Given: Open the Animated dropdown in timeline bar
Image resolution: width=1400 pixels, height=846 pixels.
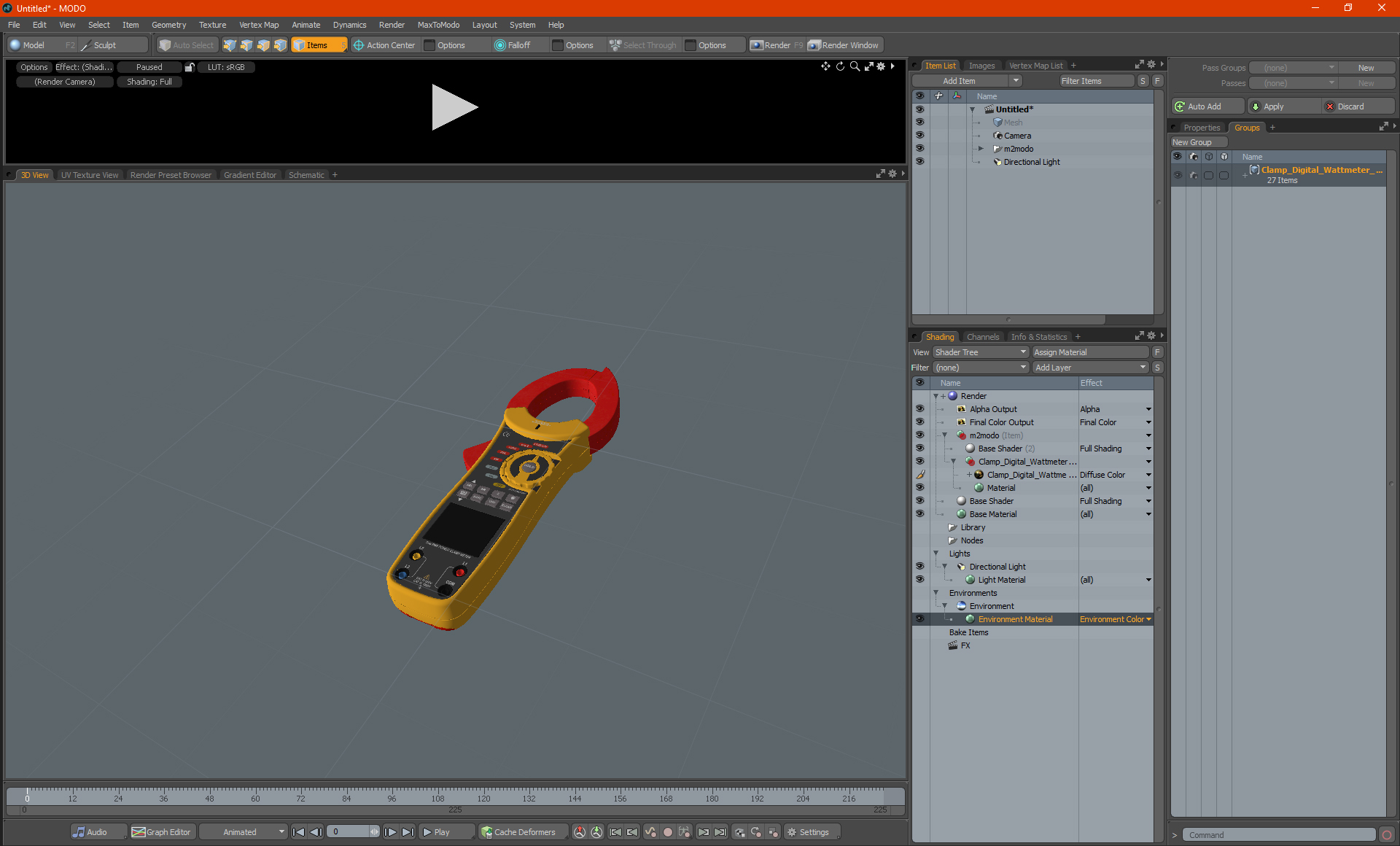Looking at the screenshot, I should pyautogui.click(x=244, y=832).
